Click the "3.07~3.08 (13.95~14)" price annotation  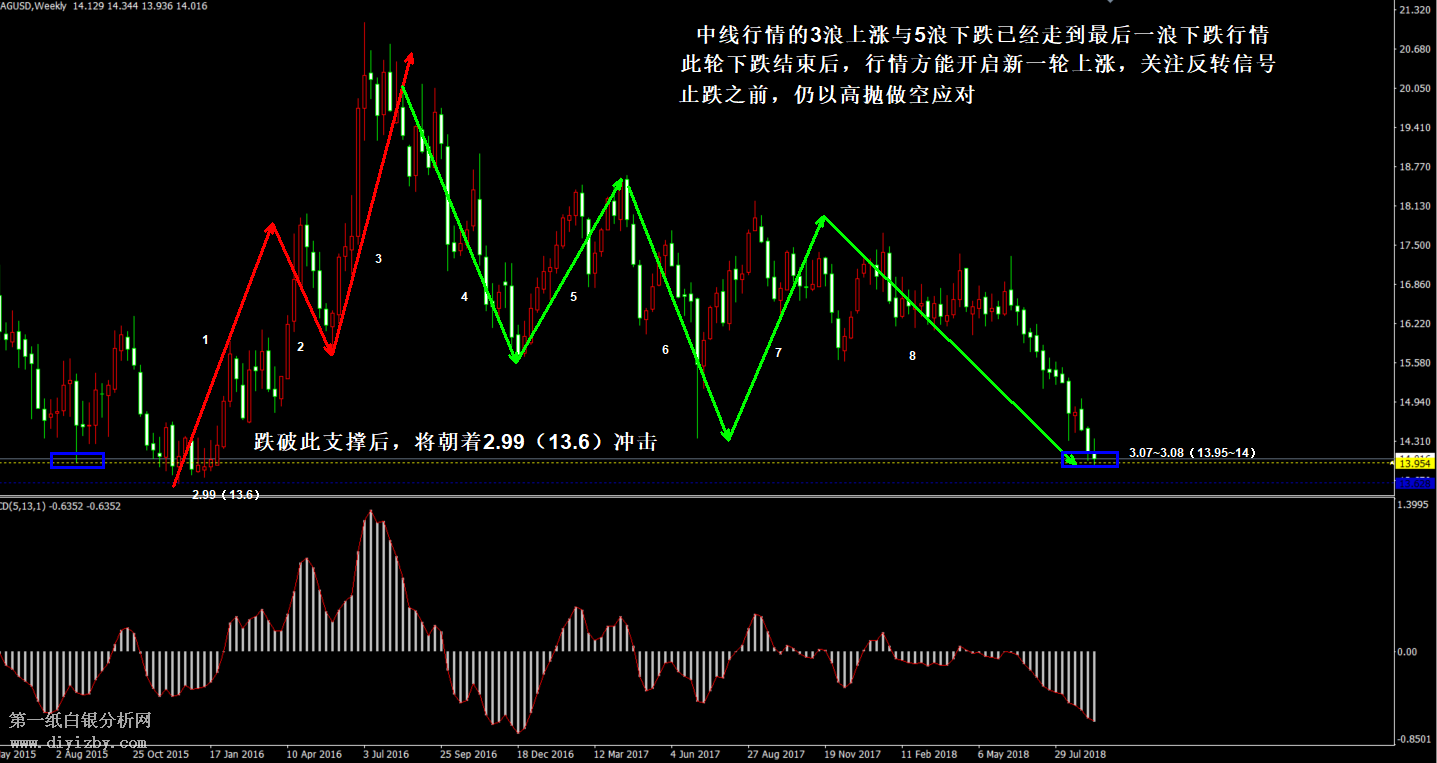tap(1192, 453)
